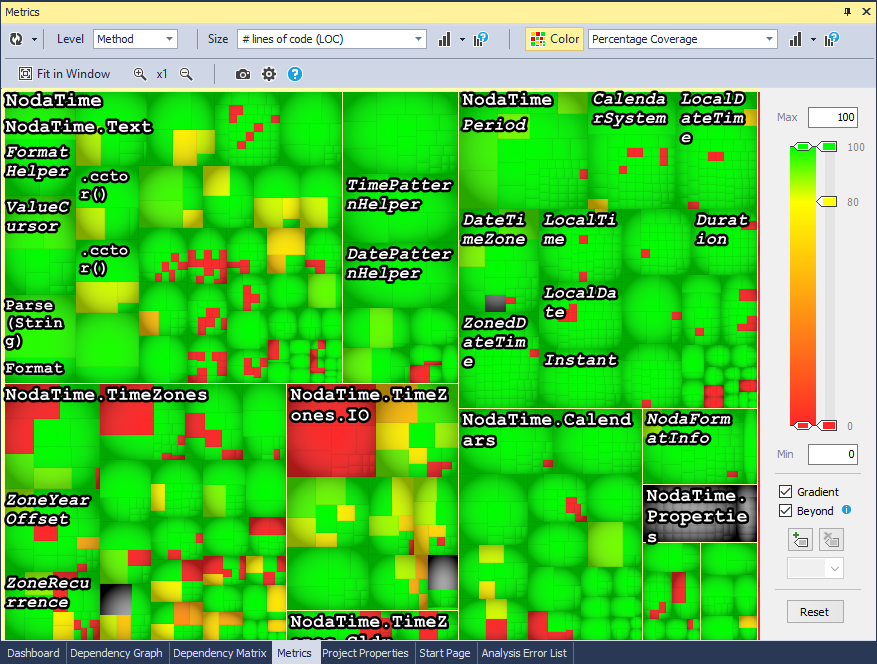Click the remove color threshold icon
Screen dimensions: 877x664
832,540
